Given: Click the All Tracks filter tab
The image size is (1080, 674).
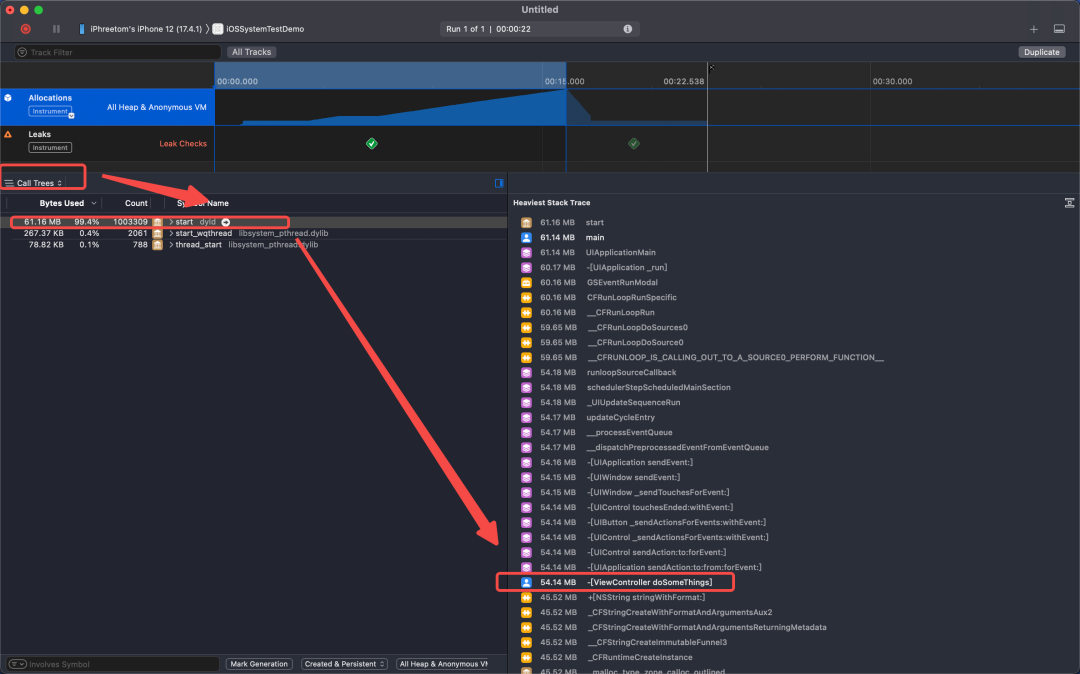Looking at the screenshot, I should [x=251, y=52].
